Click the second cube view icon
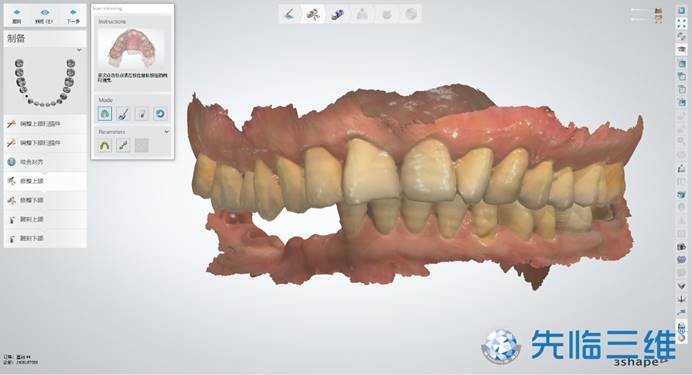The height and width of the screenshot is (375, 692). (x=682, y=76)
